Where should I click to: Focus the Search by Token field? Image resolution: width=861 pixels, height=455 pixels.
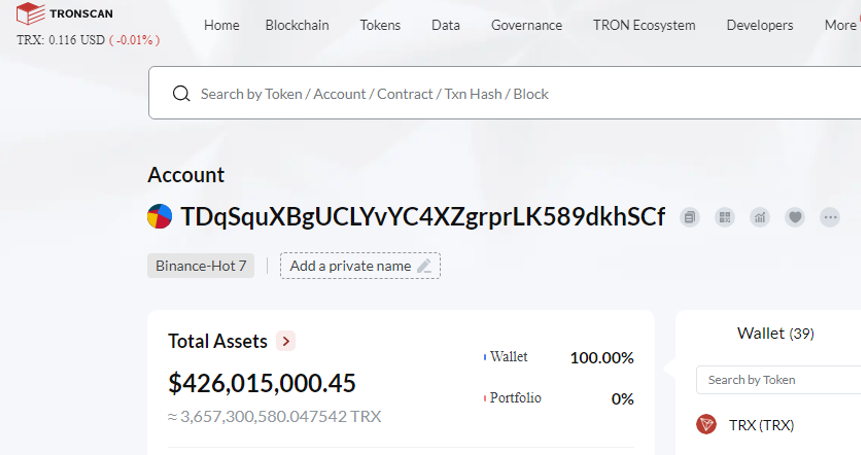coord(779,380)
